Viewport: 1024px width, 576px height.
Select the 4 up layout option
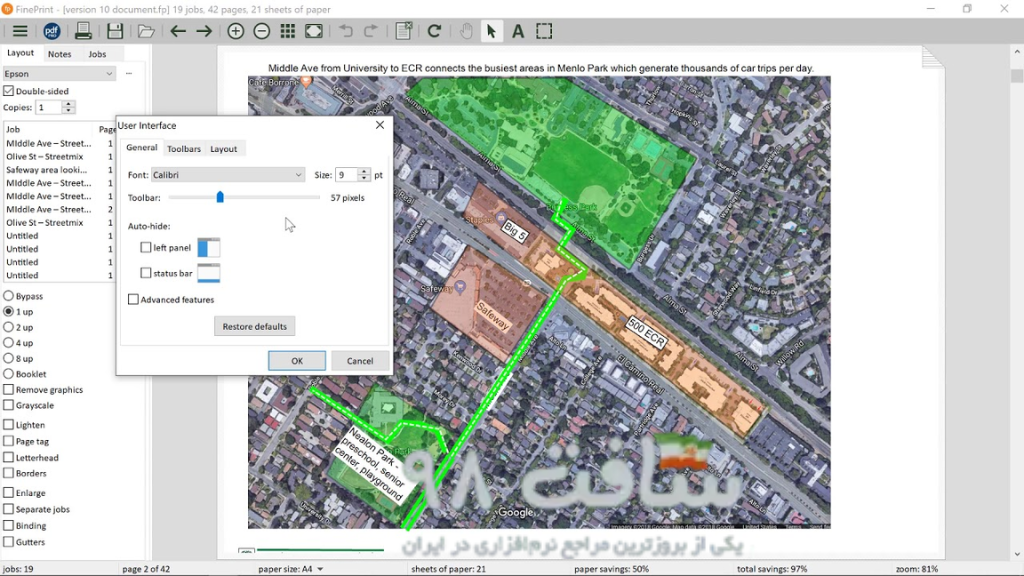(x=8, y=343)
